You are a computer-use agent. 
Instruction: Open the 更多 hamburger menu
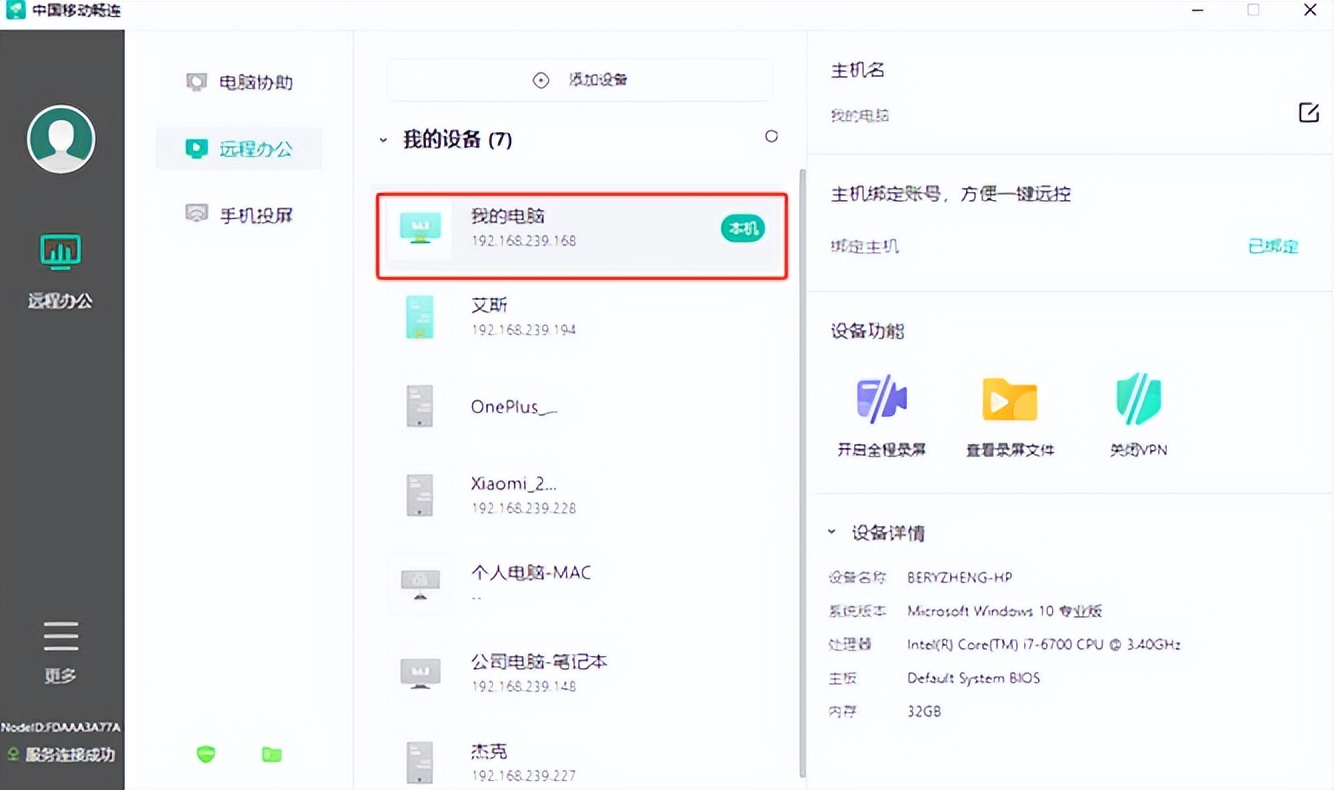60,635
